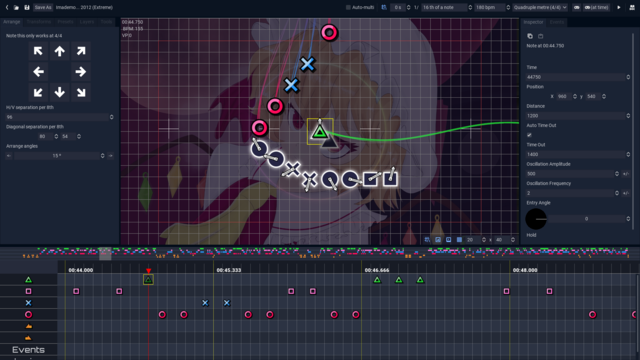Click the Save As button
Viewport: 640px width, 360px height.
pyautogui.click(x=43, y=7)
